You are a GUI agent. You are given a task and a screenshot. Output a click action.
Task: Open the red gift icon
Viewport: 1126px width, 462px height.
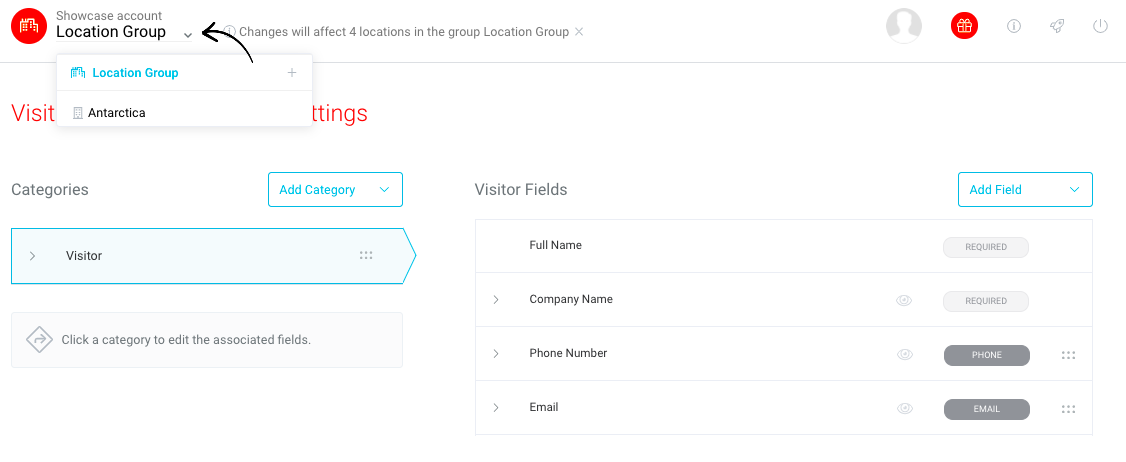pos(964,26)
